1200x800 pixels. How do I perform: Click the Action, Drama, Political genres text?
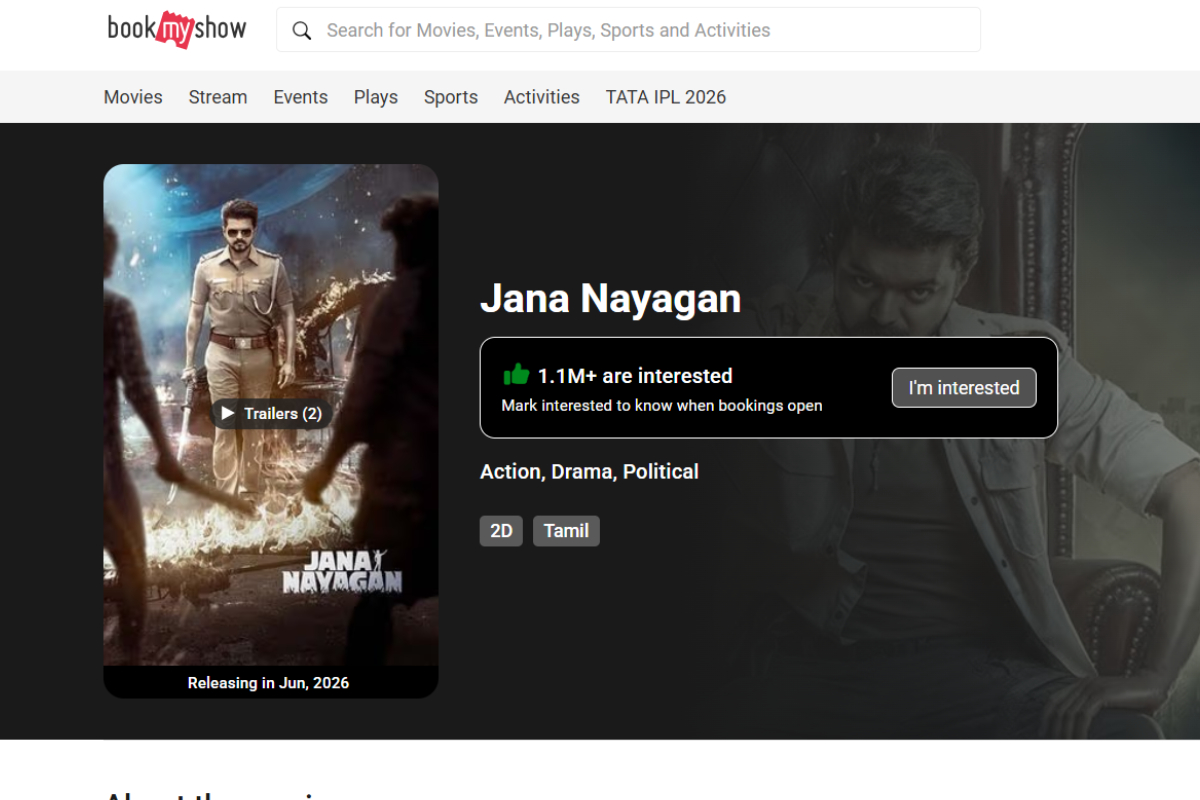[589, 471]
